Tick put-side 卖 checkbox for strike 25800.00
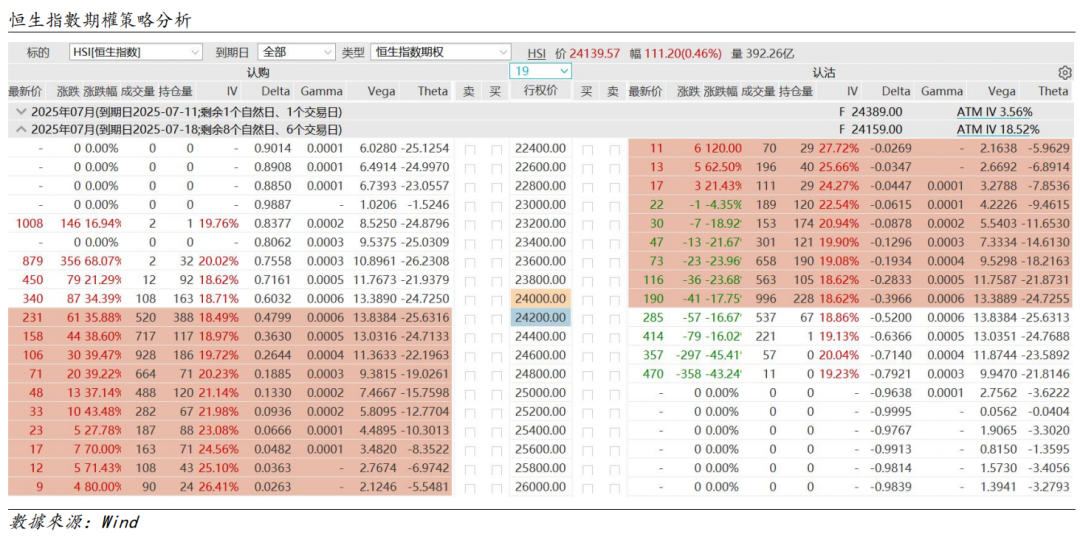This screenshot has height=537, width=1080. pos(614,469)
